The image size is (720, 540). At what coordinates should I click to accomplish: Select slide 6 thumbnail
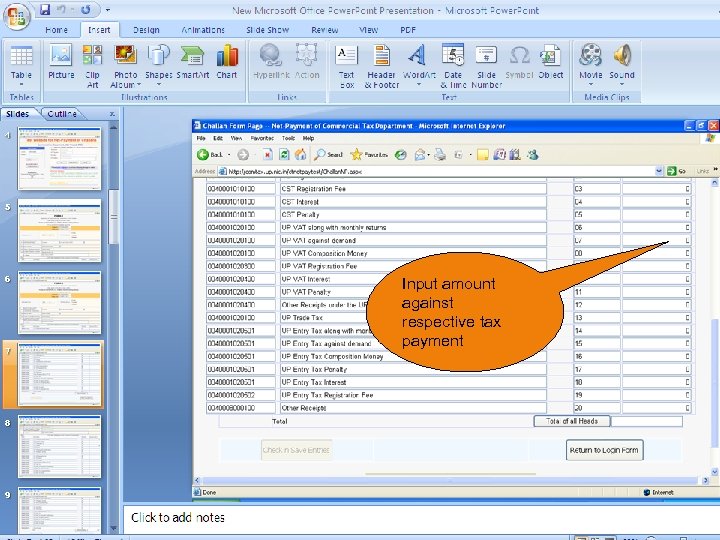59,303
